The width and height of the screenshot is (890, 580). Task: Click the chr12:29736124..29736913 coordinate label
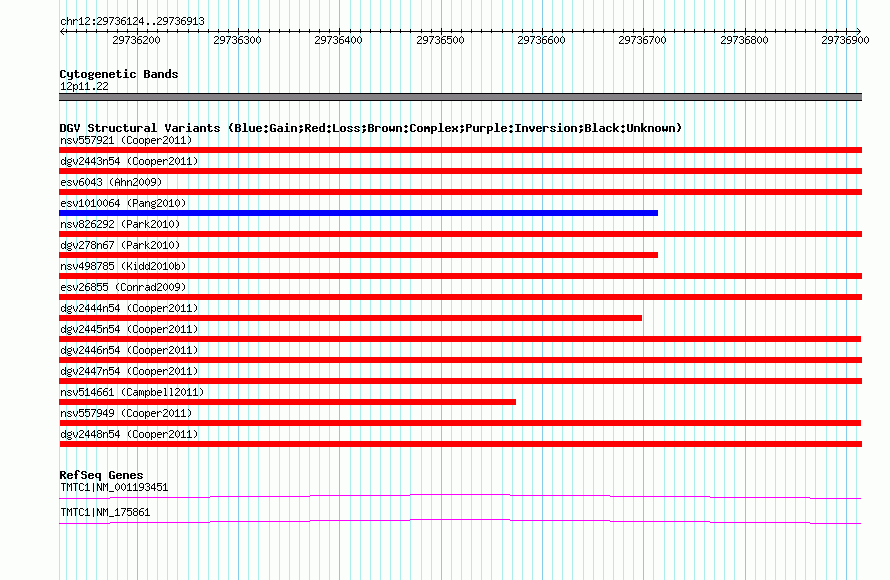(x=132, y=21)
